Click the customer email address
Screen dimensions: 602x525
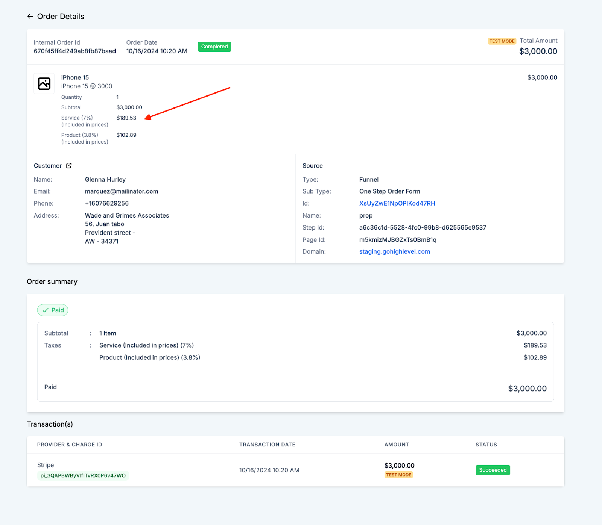click(x=121, y=191)
